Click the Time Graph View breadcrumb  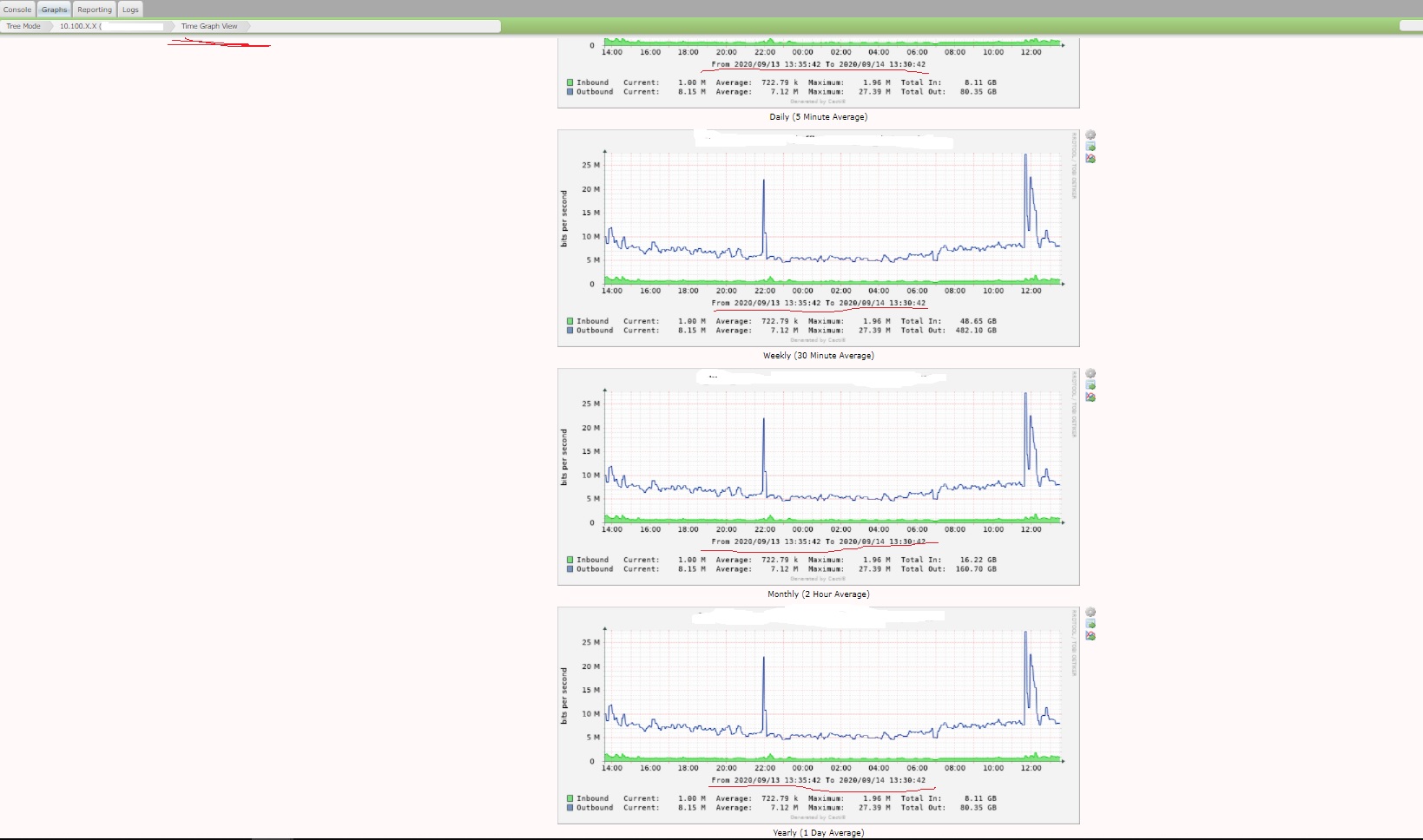click(208, 26)
